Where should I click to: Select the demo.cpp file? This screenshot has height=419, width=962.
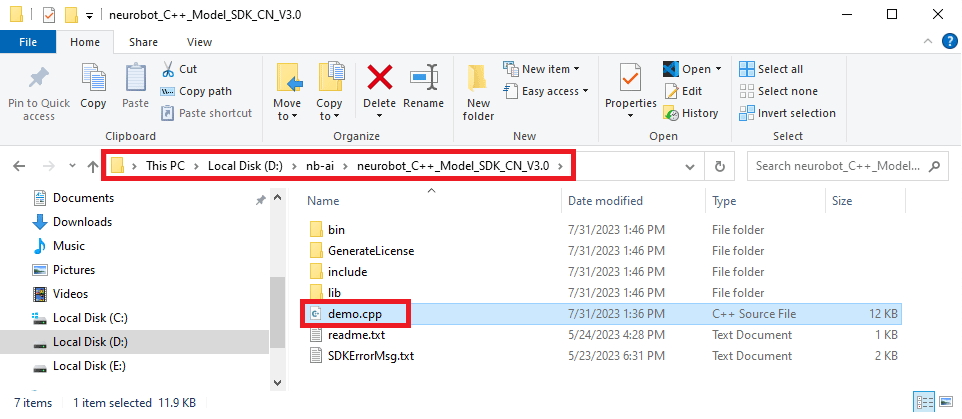[603, 313]
